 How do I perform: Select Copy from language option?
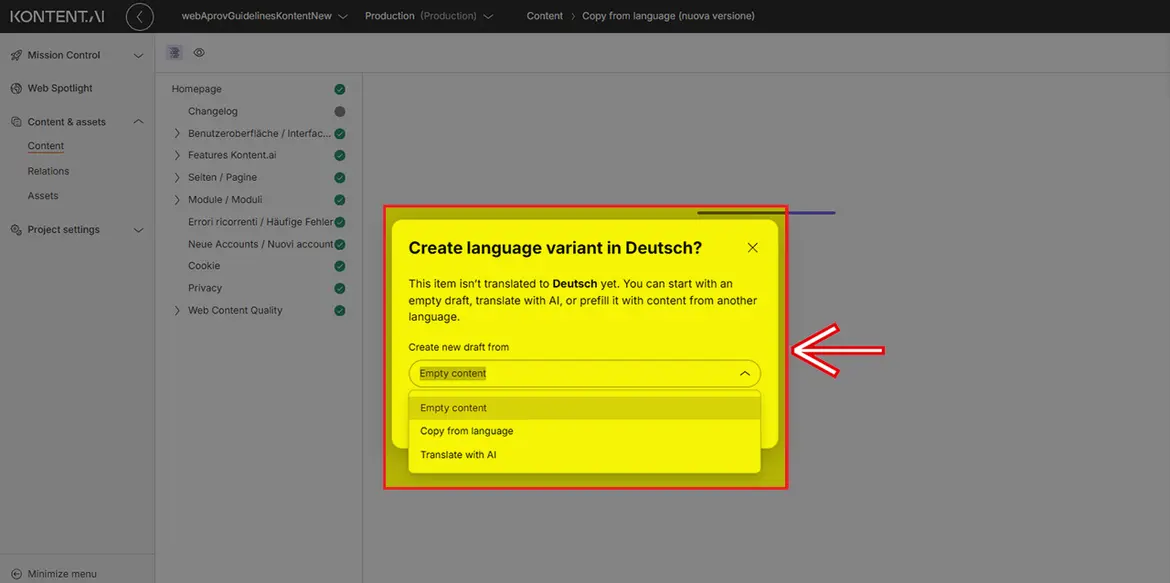466,431
